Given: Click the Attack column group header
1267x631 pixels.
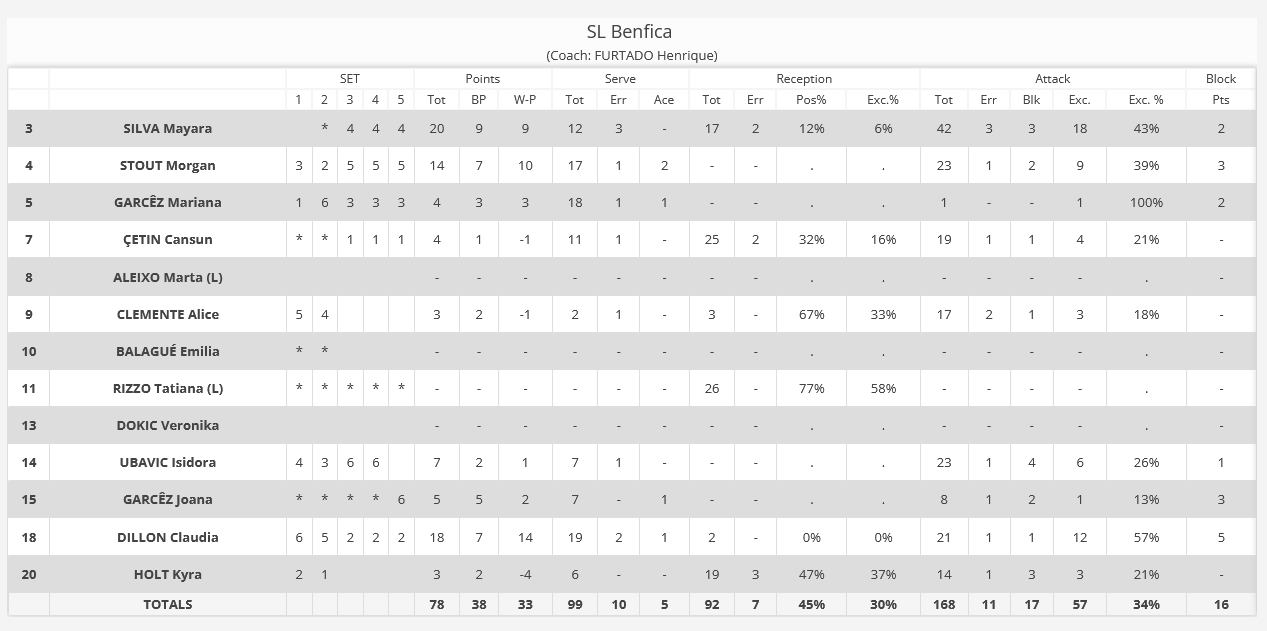Looking at the screenshot, I should click(1052, 79).
